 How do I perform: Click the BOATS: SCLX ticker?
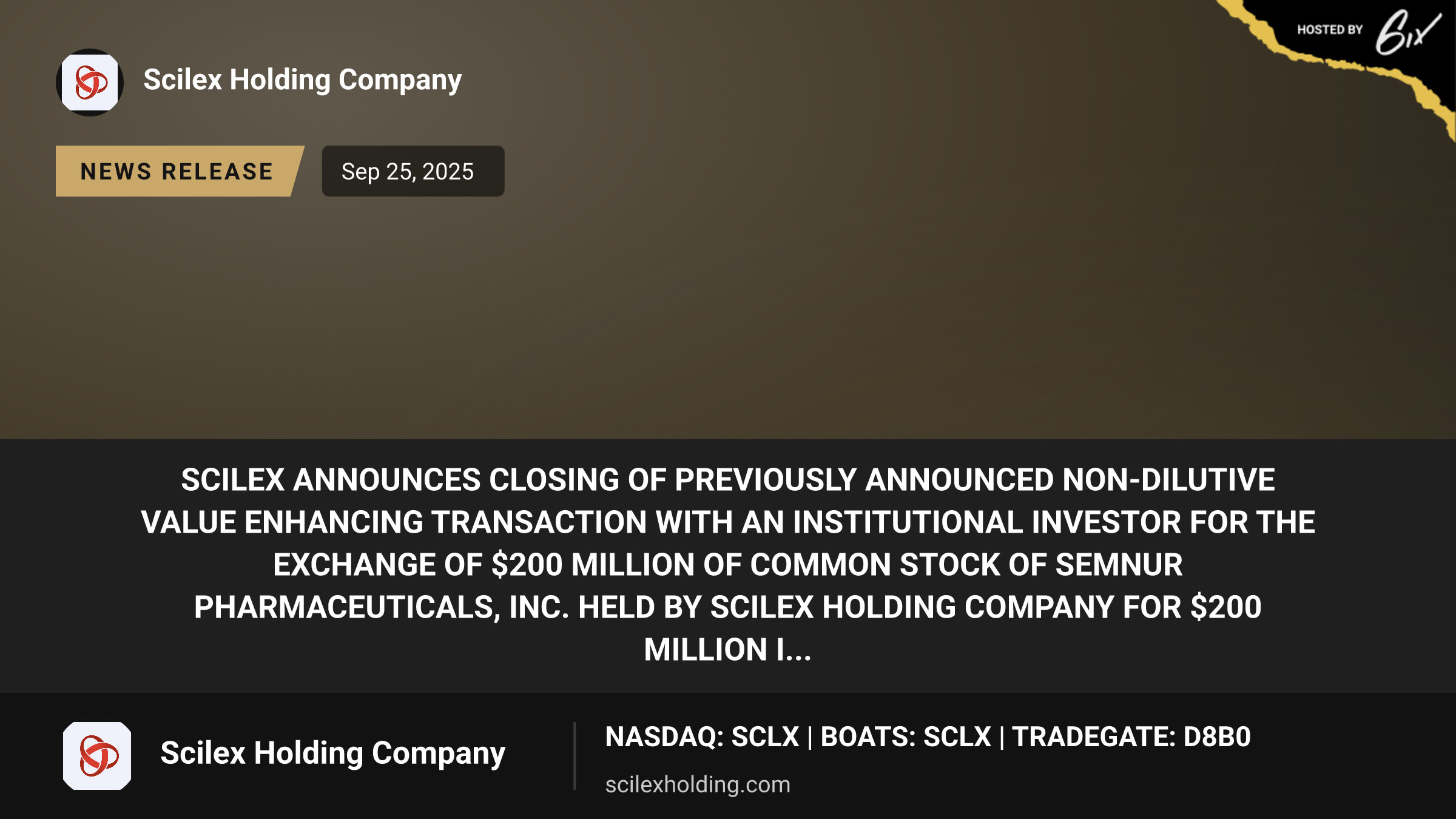click(905, 737)
